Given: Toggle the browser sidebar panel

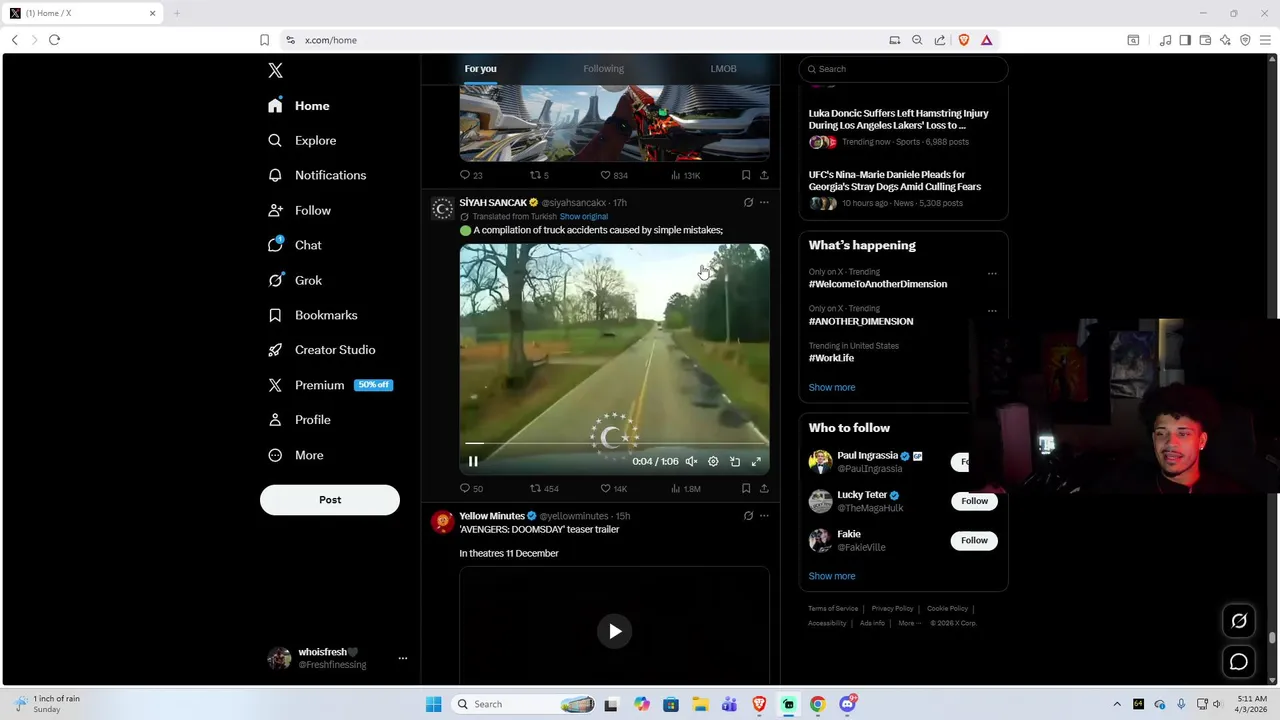Looking at the screenshot, I should [1185, 40].
